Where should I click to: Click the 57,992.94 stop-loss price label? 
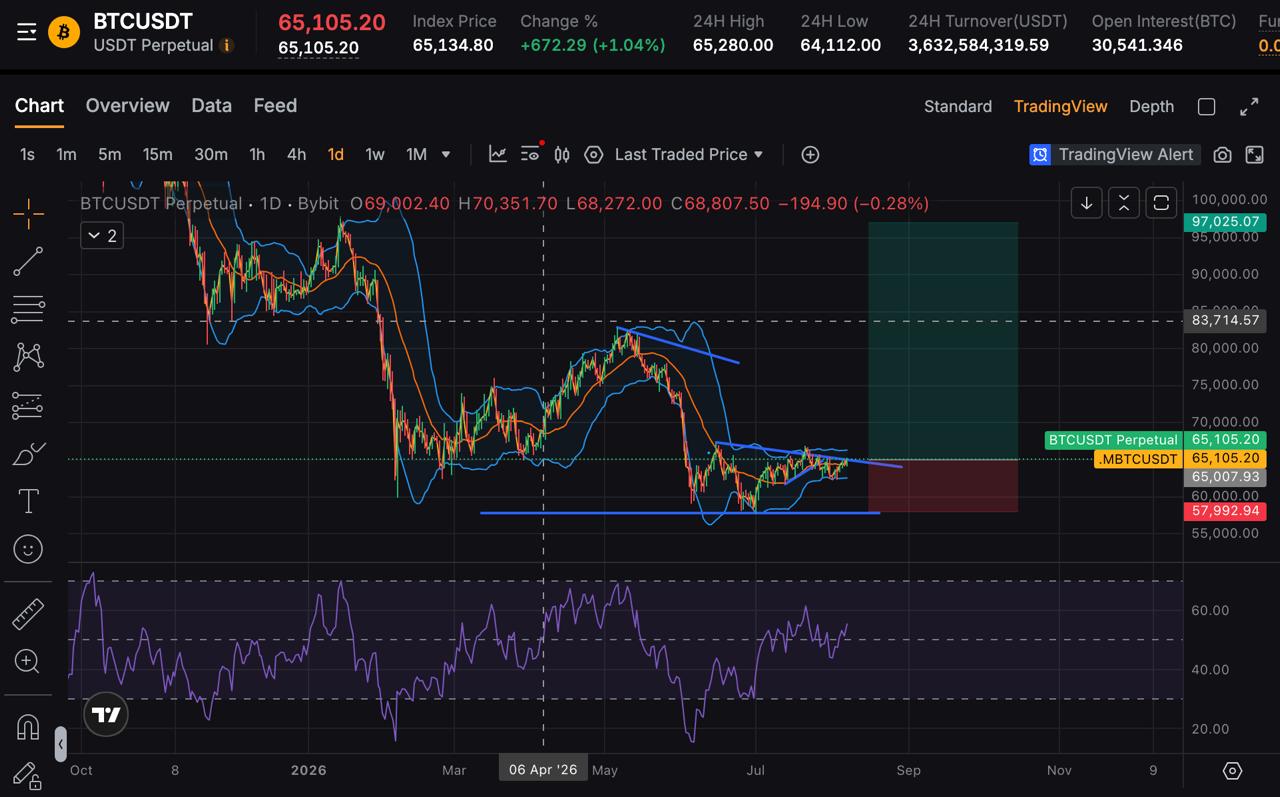coord(1226,511)
